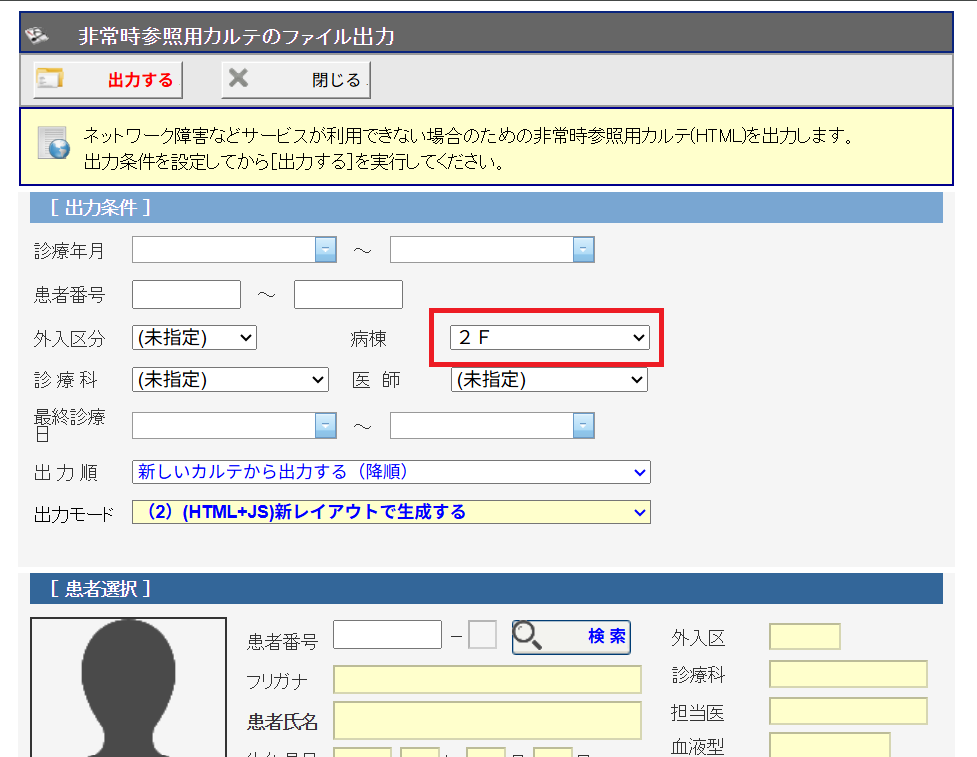The width and height of the screenshot is (977, 757).
Task: Open the 医師 dropdown
Action: click(x=549, y=380)
